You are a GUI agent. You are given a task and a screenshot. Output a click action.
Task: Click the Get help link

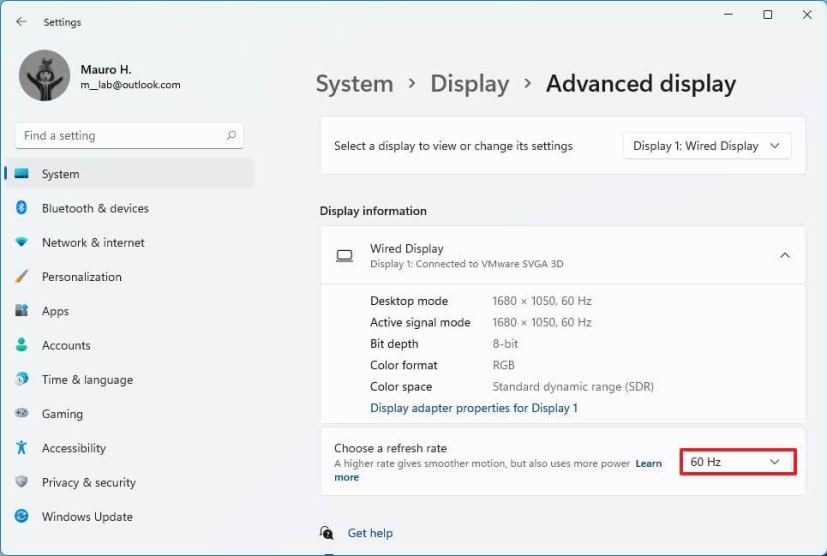point(370,533)
